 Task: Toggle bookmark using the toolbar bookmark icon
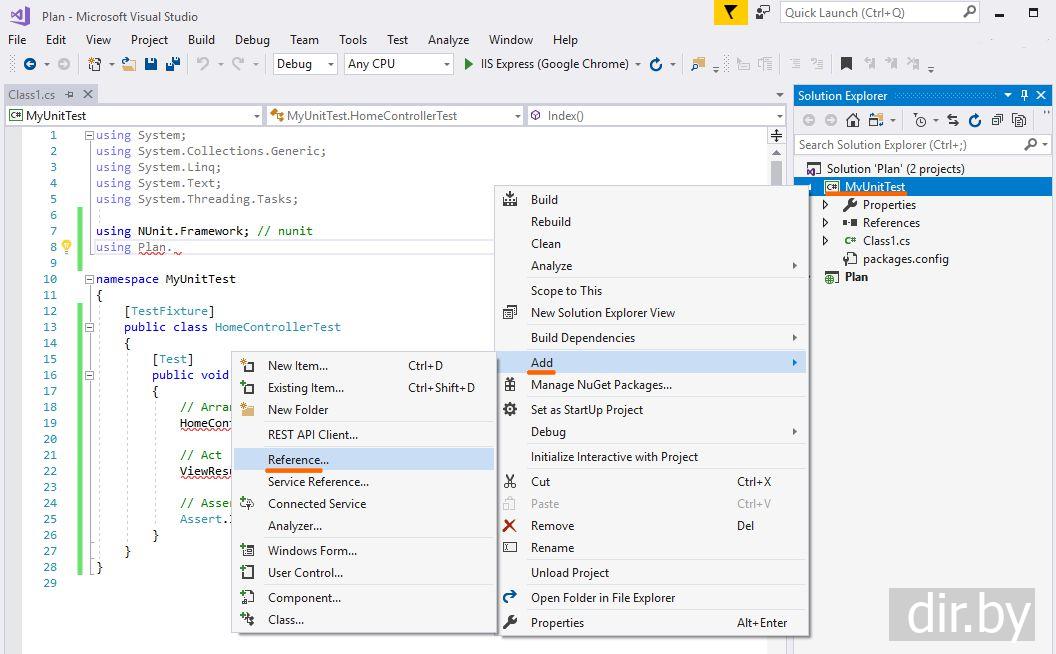(846, 64)
